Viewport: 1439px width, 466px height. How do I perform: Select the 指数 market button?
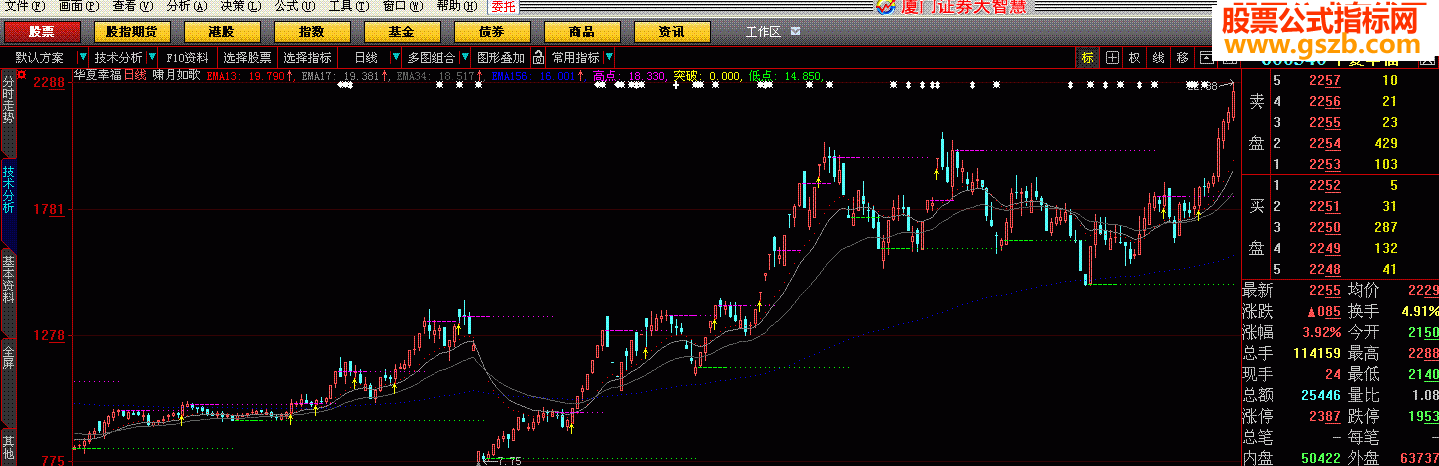pyautogui.click(x=312, y=32)
